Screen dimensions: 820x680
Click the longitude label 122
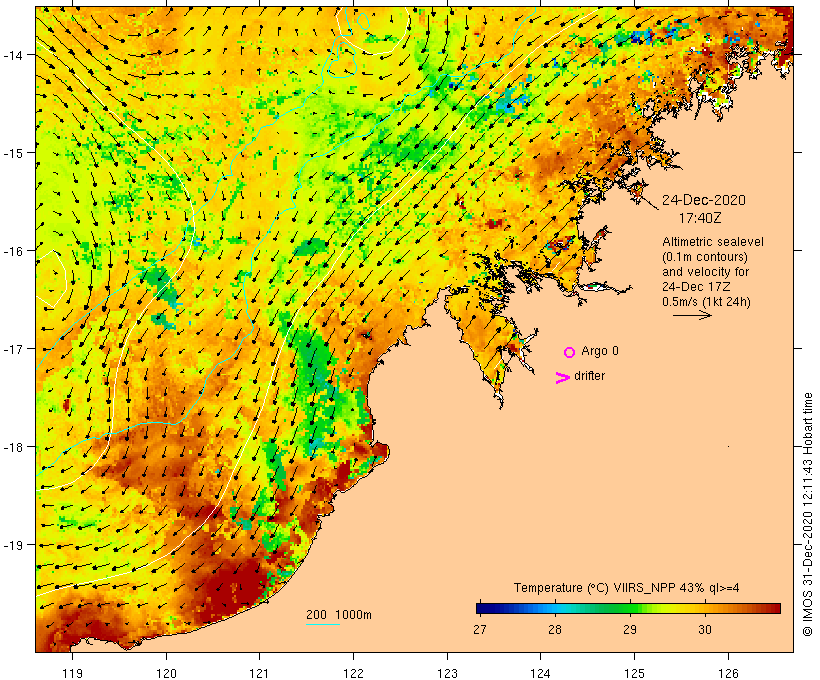[354, 673]
